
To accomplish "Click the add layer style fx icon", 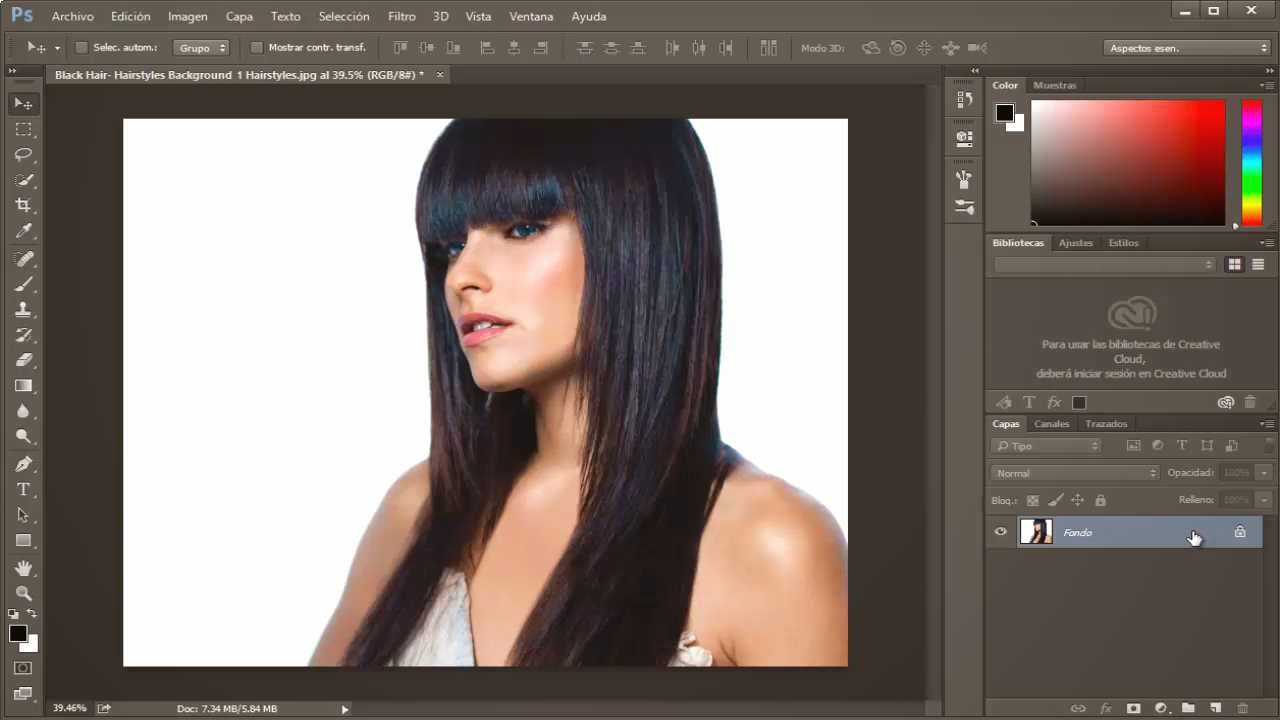I will pyautogui.click(x=1106, y=708).
